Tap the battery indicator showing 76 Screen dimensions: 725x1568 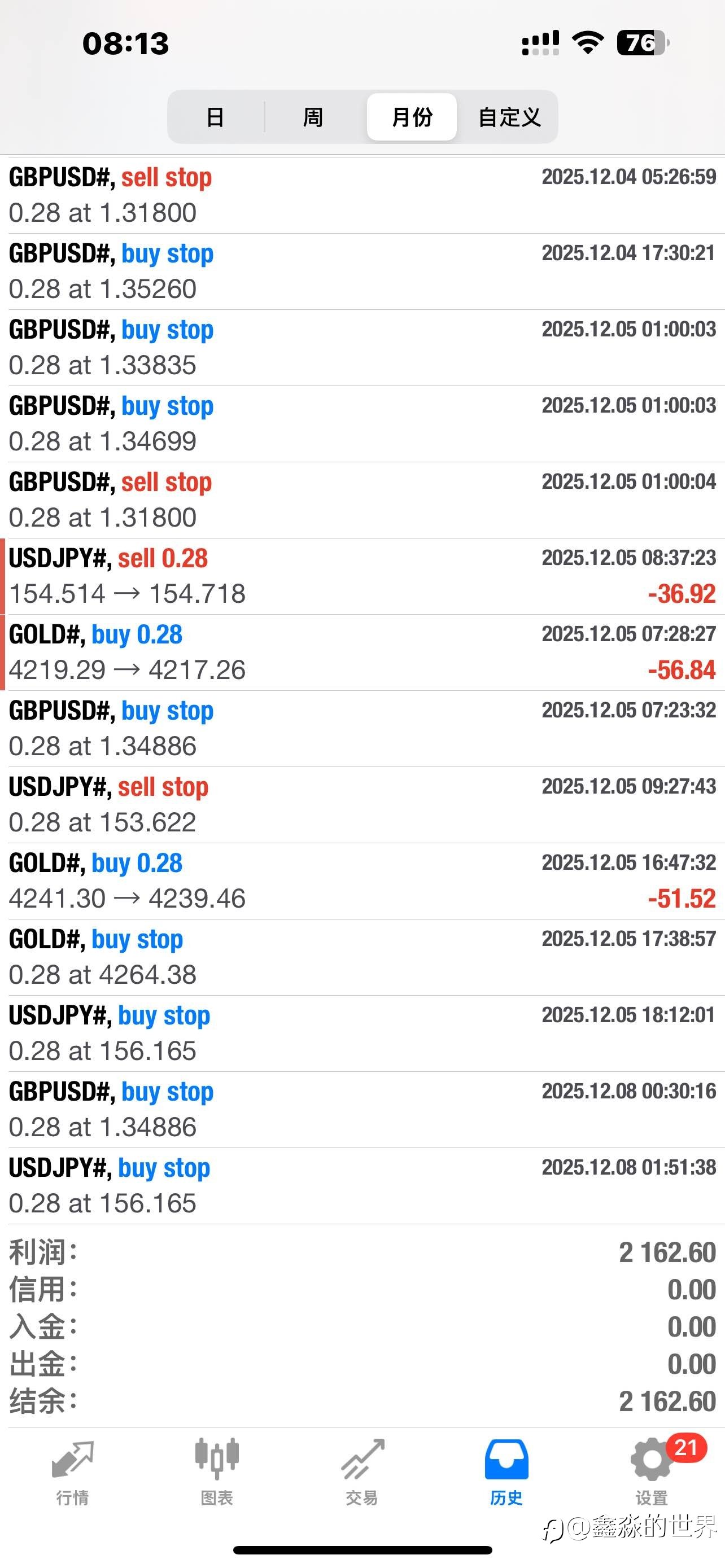point(641,42)
